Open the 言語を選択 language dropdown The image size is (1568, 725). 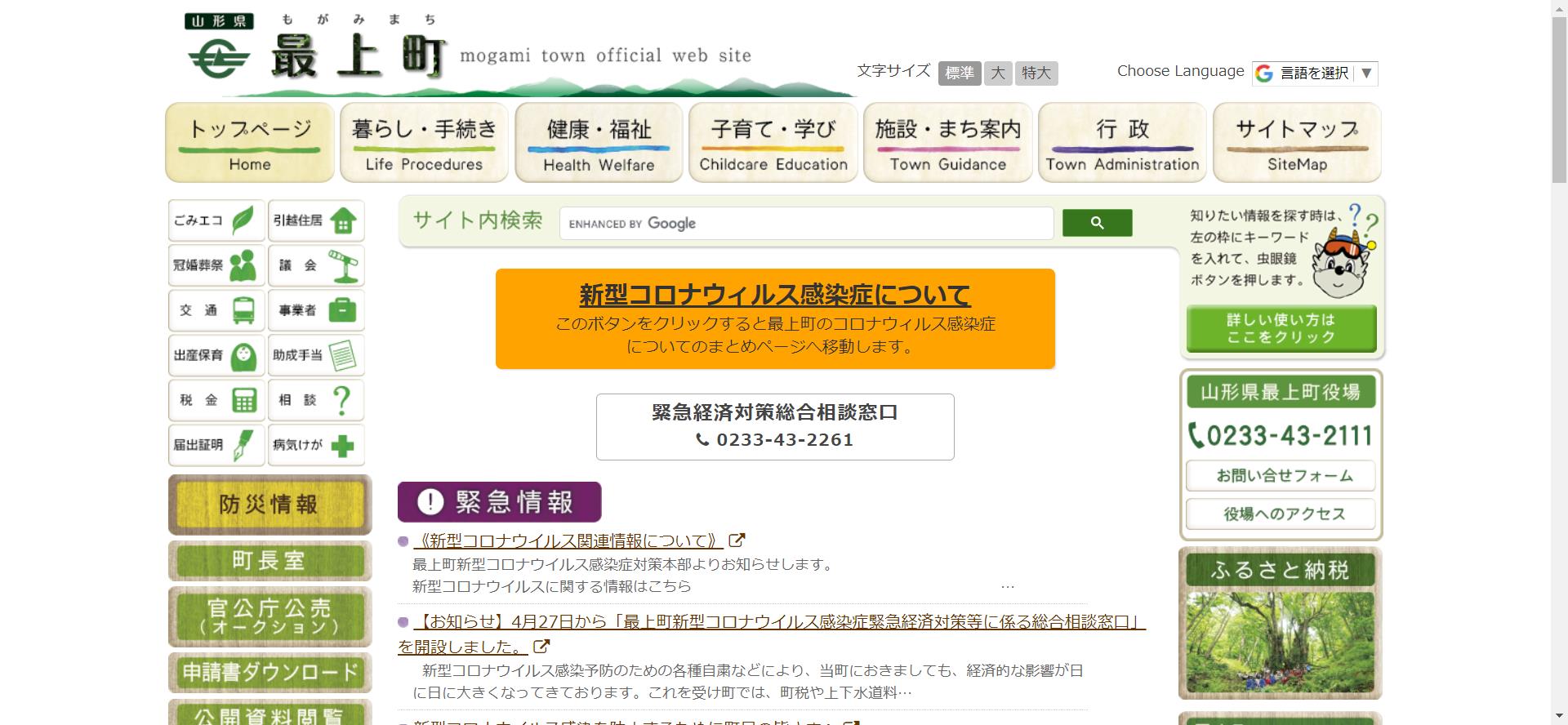pyautogui.click(x=1315, y=73)
